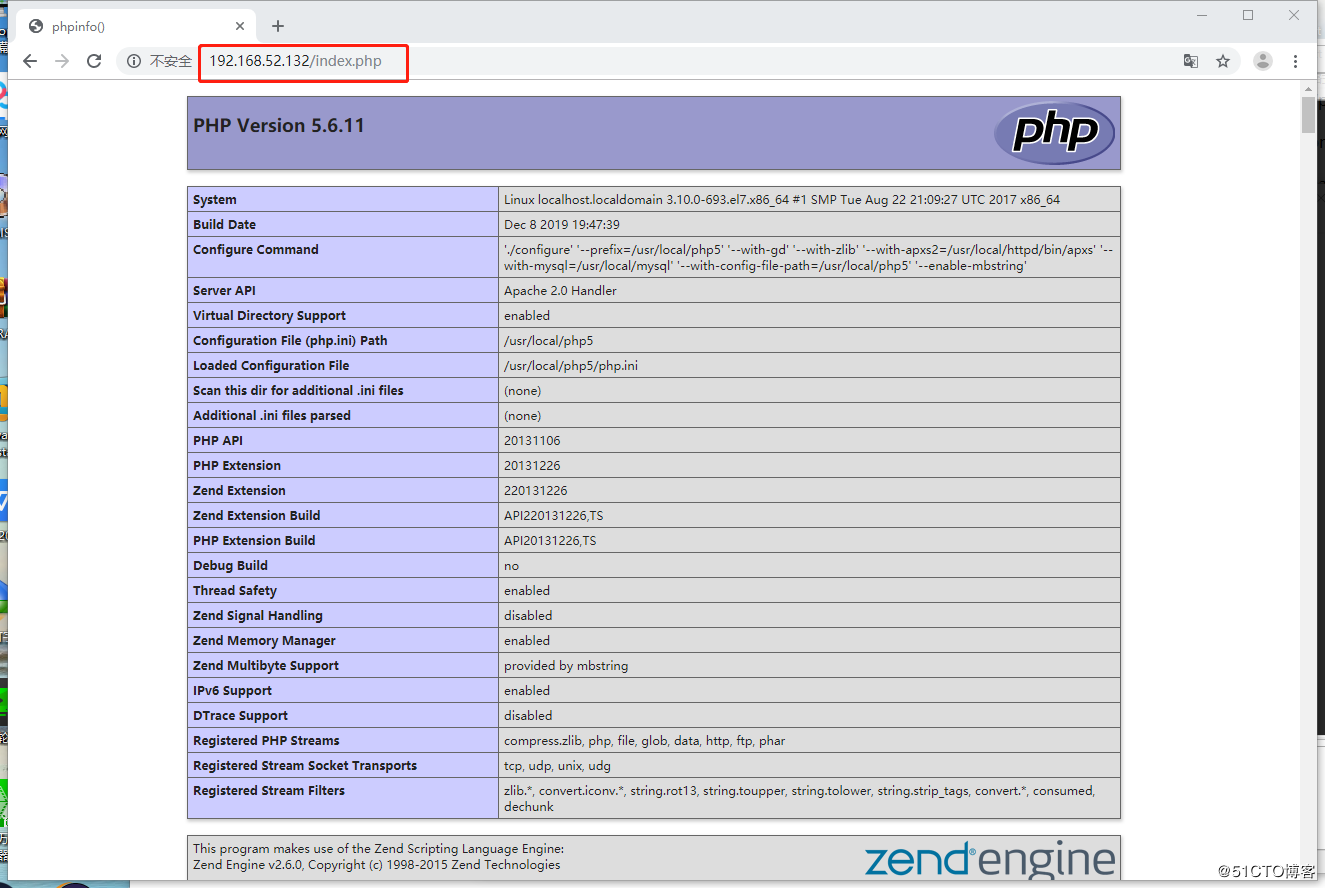
Task: Click Zend Extension Build value API220131226,TS
Action: point(554,516)
